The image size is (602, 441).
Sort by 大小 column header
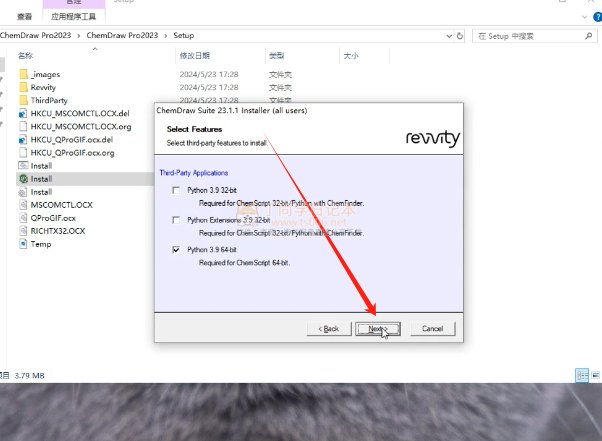(x=351, y=56)
